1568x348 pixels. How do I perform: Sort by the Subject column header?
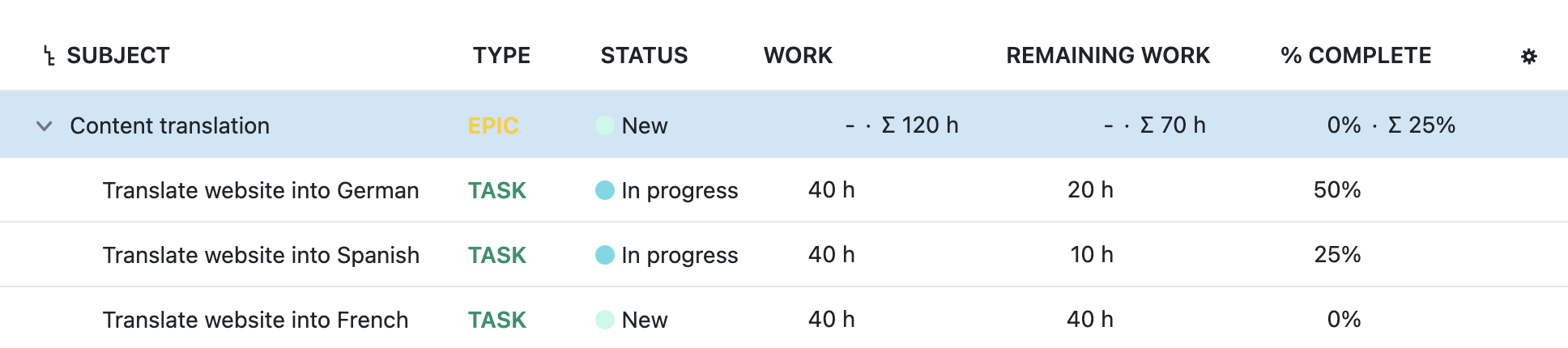(x=118, y=56)
